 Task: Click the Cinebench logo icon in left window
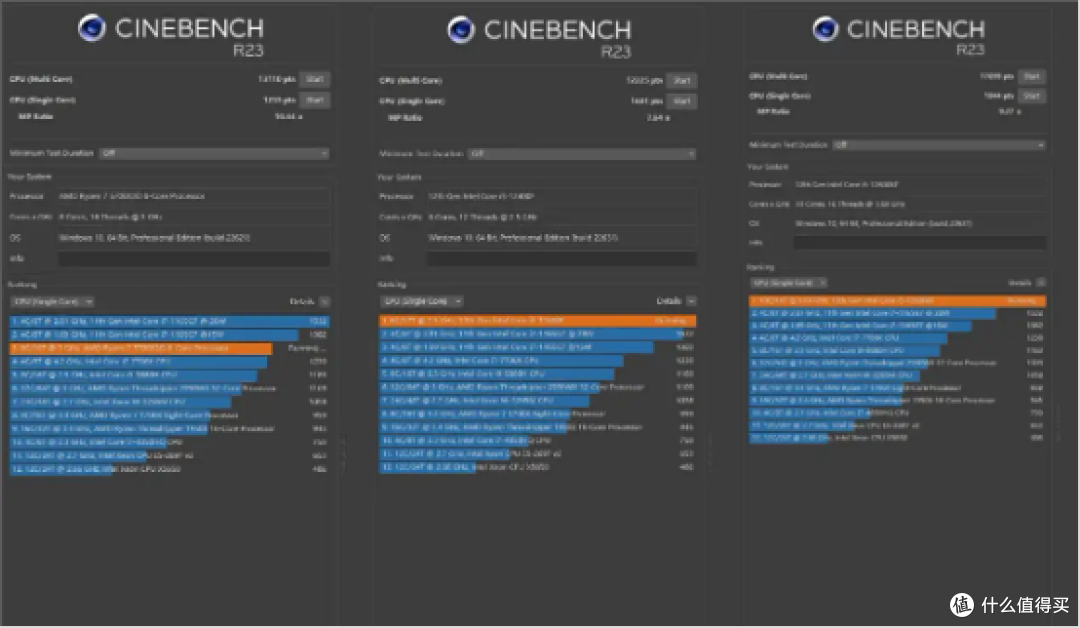coord(92,28)
